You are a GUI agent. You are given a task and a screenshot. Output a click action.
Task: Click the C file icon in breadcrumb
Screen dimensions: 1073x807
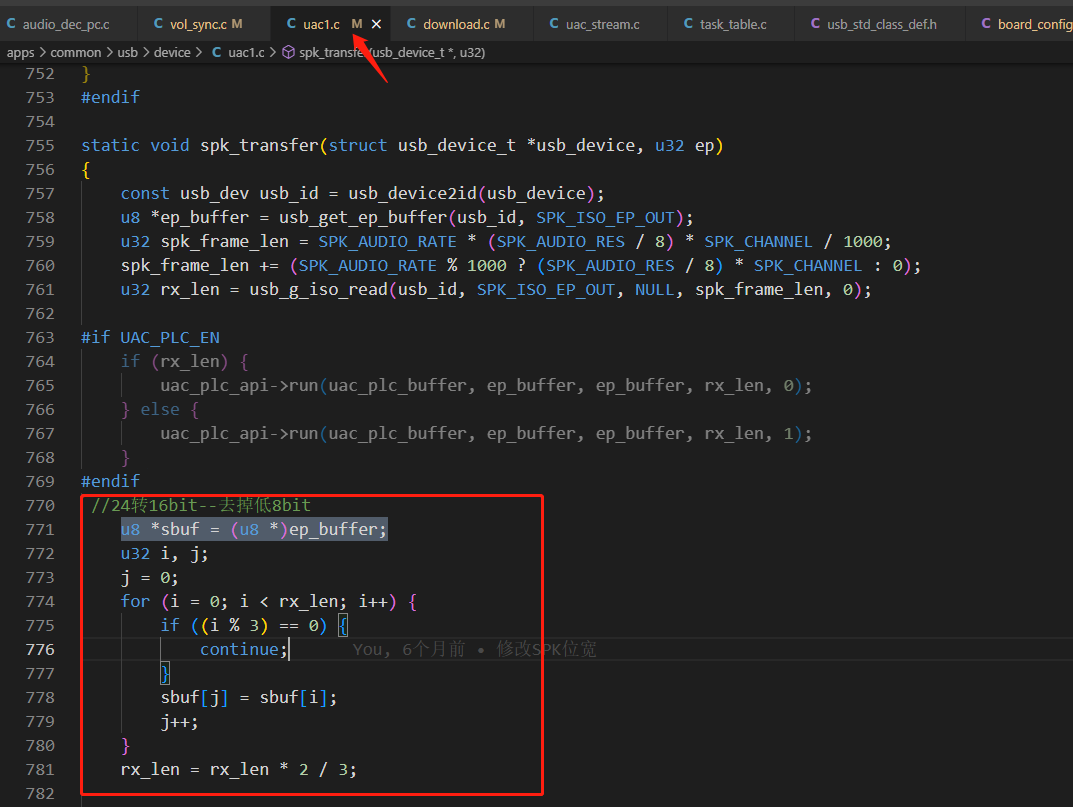(216, 52)
